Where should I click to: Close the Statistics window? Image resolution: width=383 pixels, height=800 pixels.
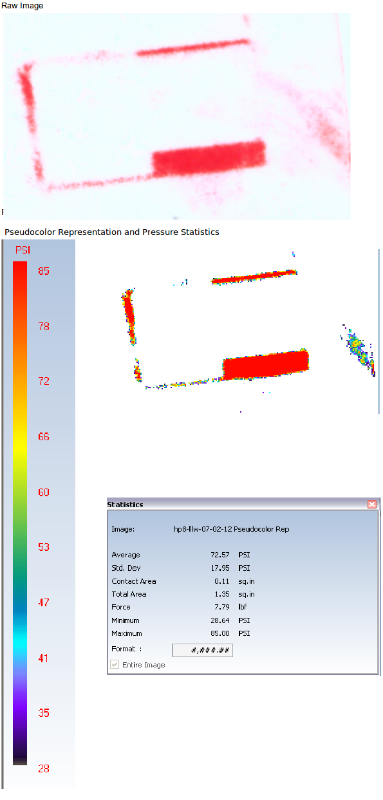[x=372, y=504]
